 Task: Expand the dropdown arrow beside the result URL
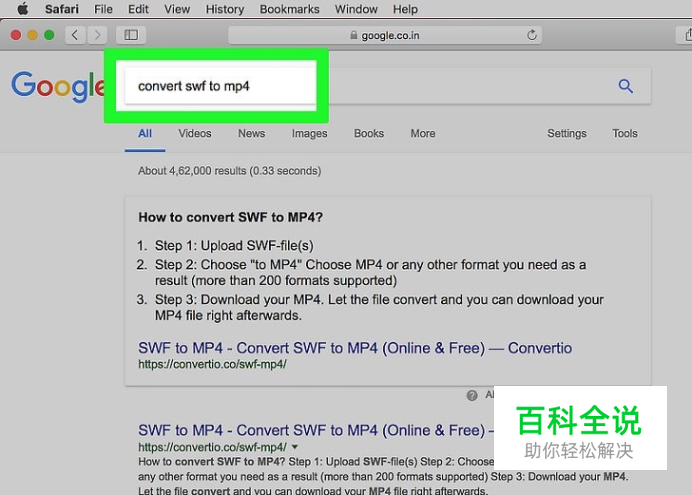[x=295, y=447]
